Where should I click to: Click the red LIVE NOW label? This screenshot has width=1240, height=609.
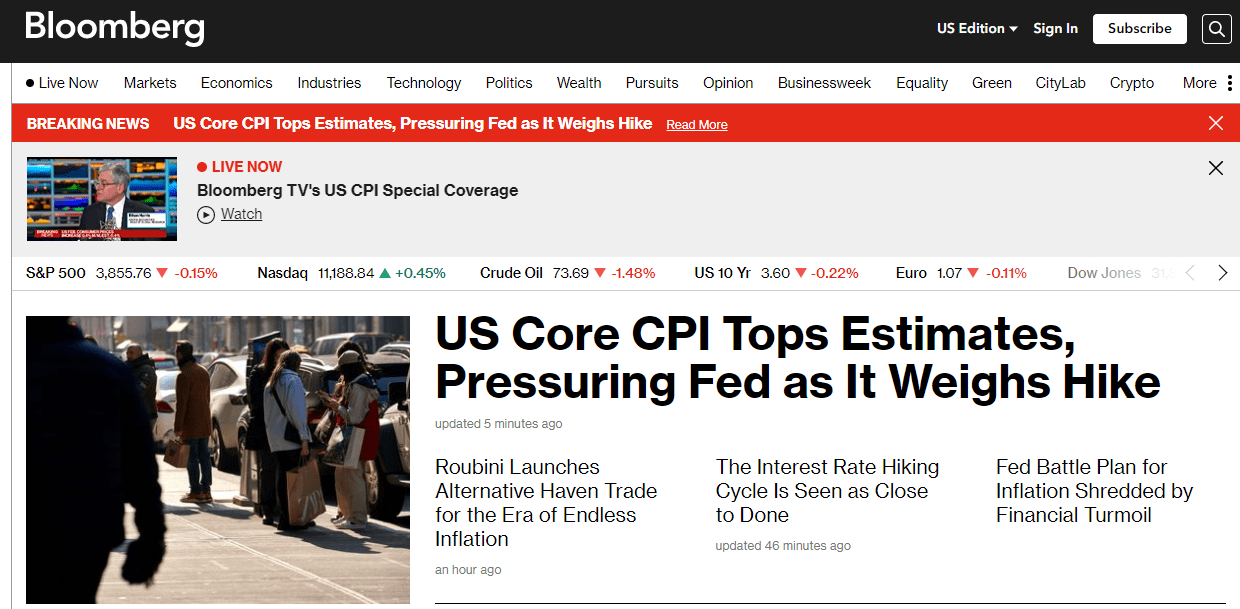pos(240,167)
